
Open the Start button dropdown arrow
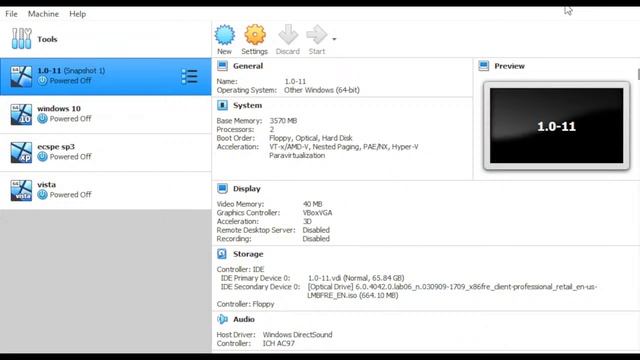334,39
